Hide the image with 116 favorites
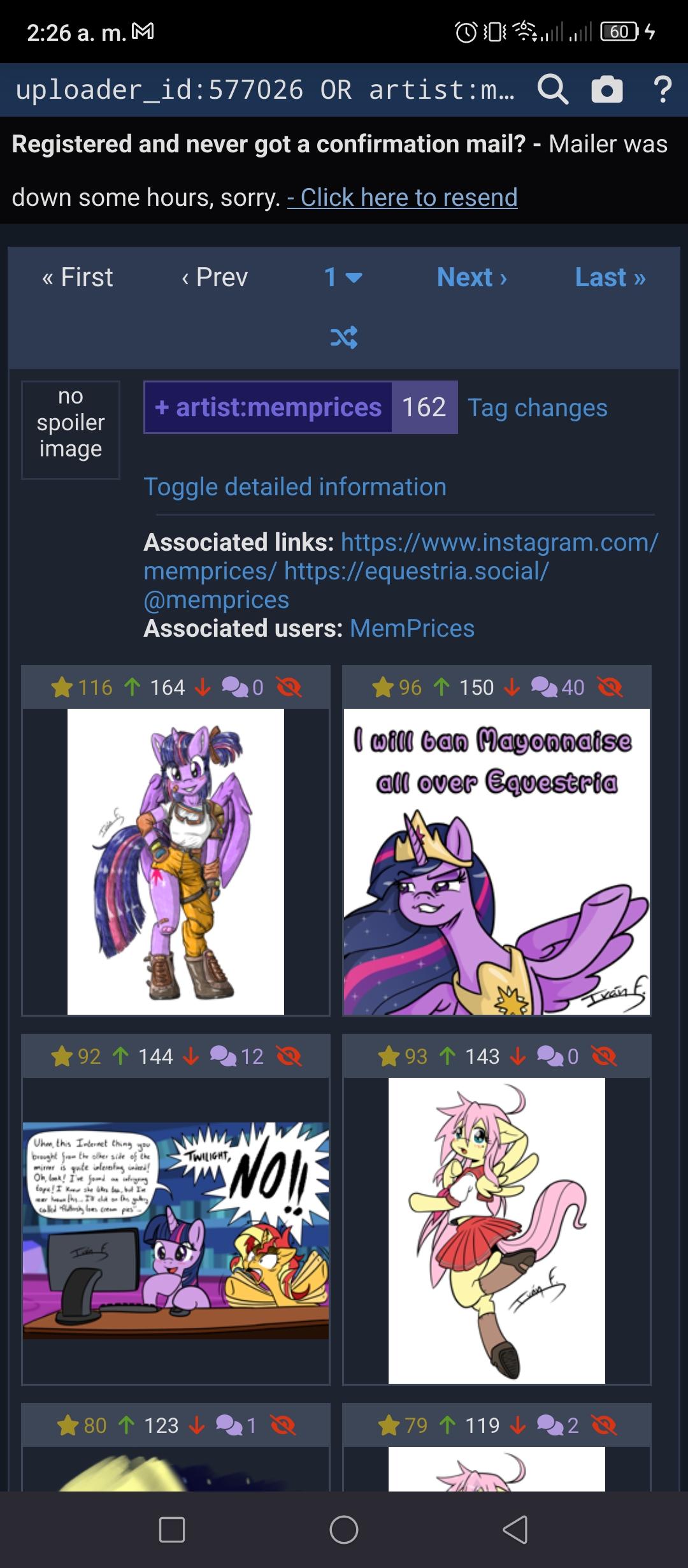Viewport: 688px width, 1568px height. point(289,687)
